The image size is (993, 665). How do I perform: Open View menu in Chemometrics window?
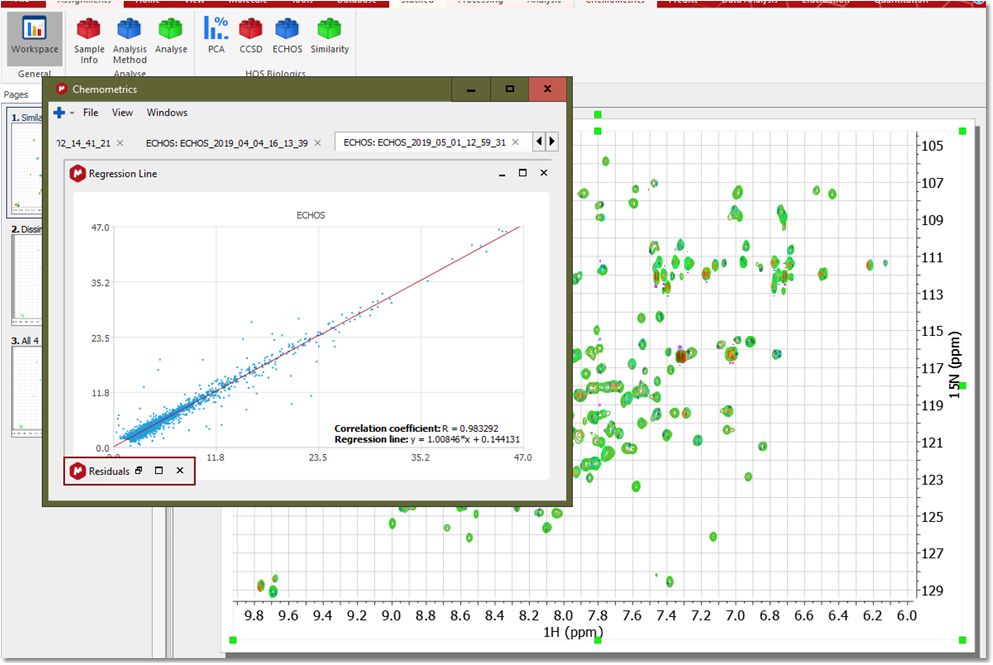[122, 112]
